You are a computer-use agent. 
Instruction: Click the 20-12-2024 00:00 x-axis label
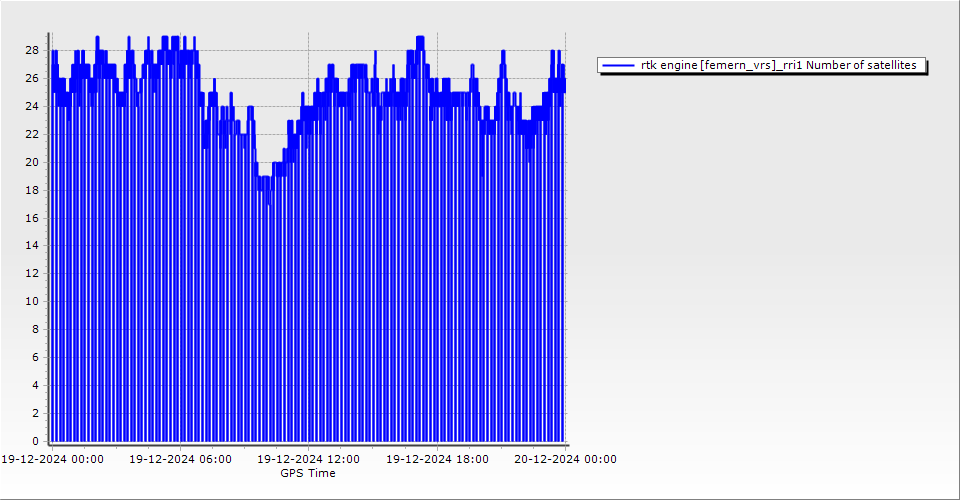(x=565, y=459)
